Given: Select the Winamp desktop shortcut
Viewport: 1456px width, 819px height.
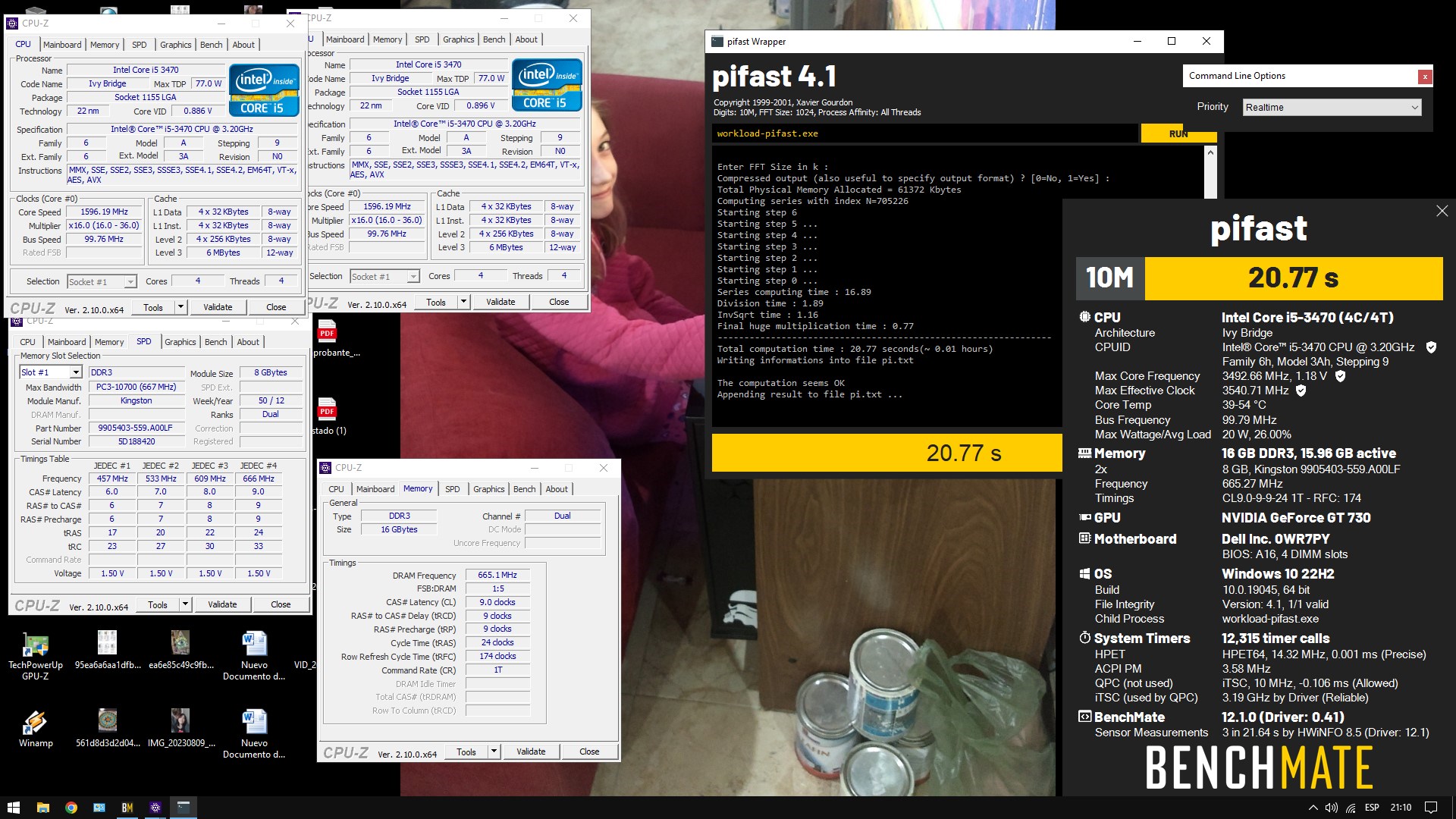Looking at the screenshot, I should pyautogui.click(x=36, y=729).
